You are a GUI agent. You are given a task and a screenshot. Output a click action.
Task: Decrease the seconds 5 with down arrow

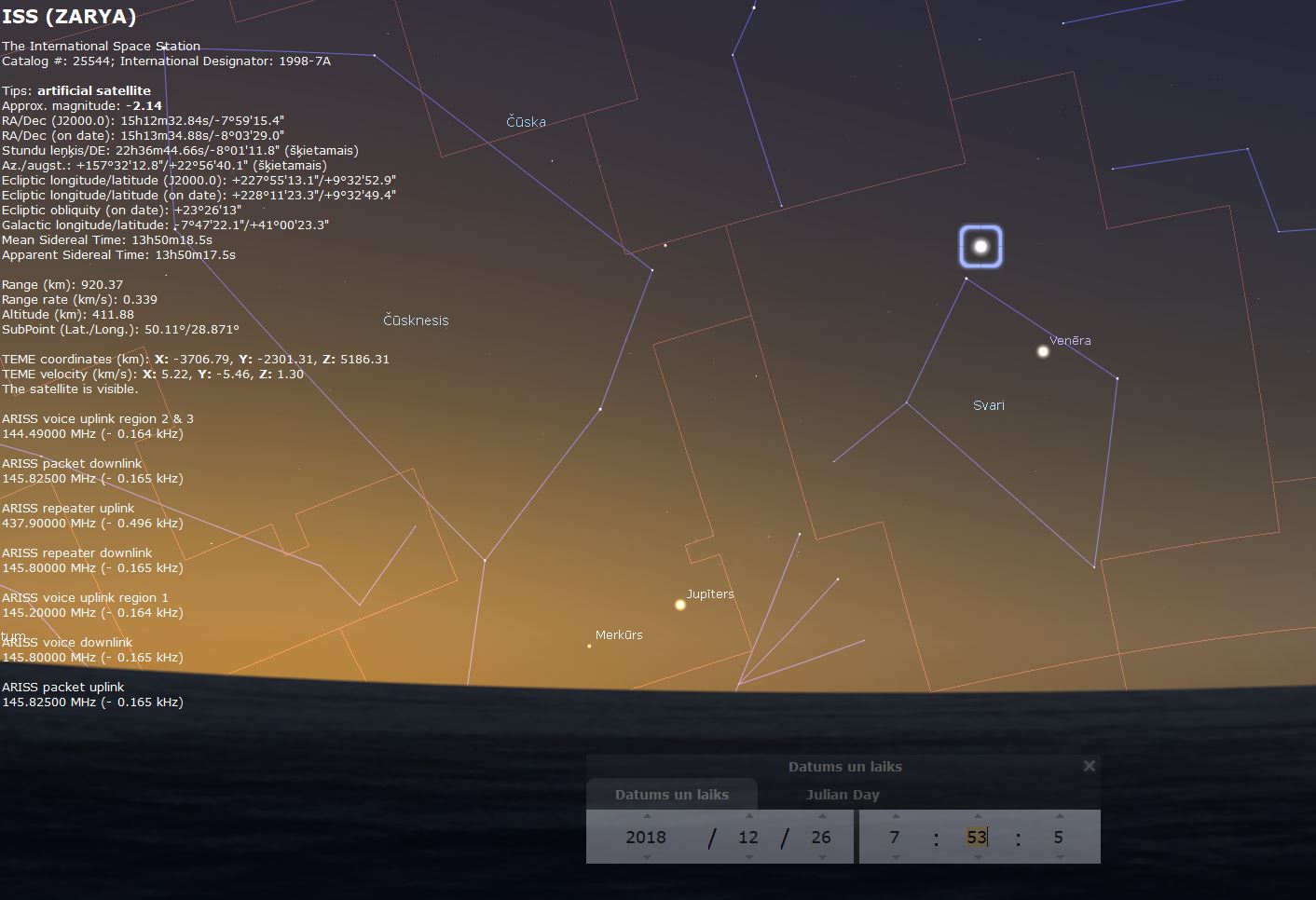1059,857
